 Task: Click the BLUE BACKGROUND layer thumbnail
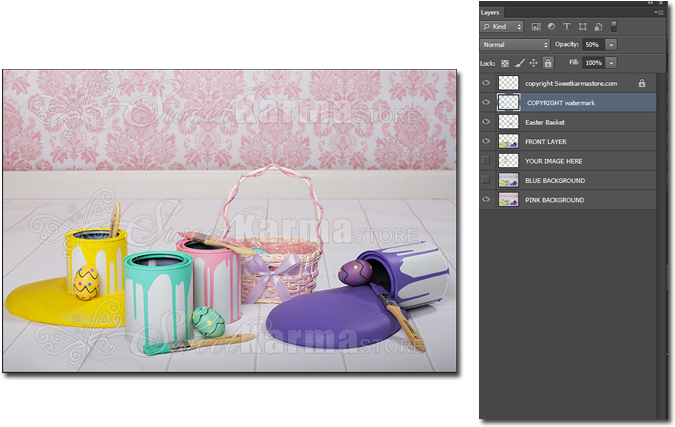(x=508, y=179)
